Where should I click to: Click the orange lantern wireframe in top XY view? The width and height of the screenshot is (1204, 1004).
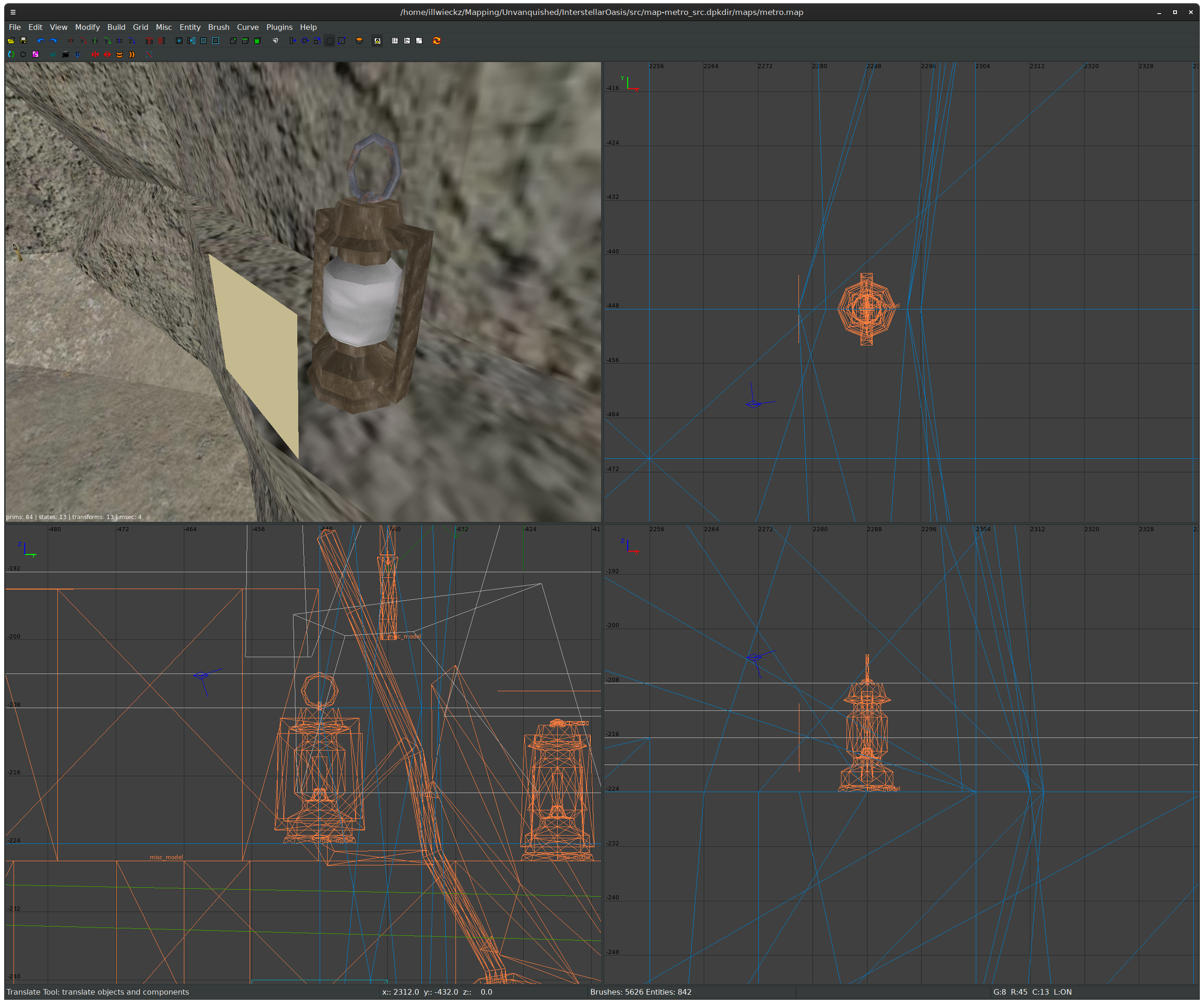866,309
